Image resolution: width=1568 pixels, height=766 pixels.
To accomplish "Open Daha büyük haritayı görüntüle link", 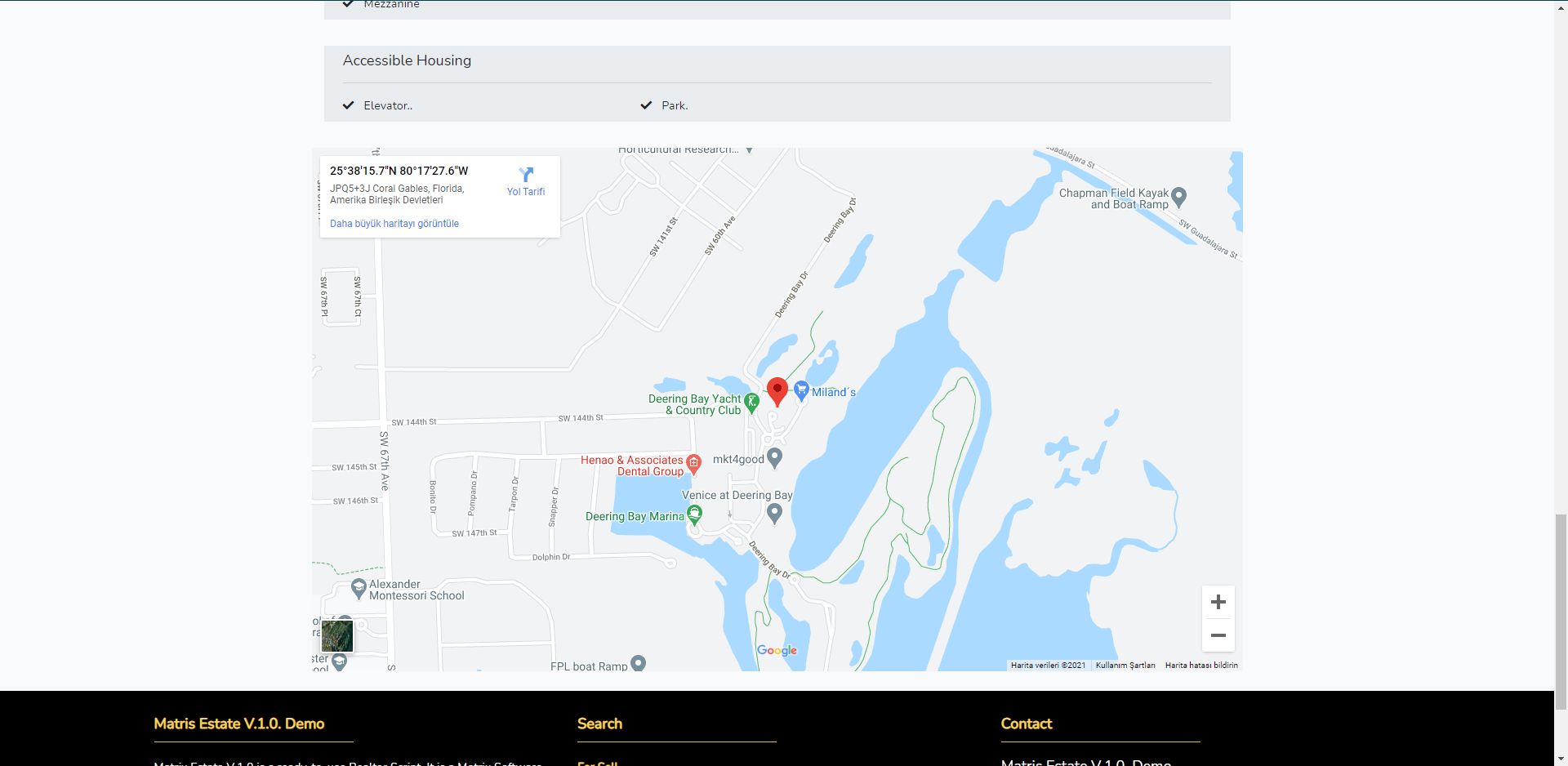I will 394,224.
